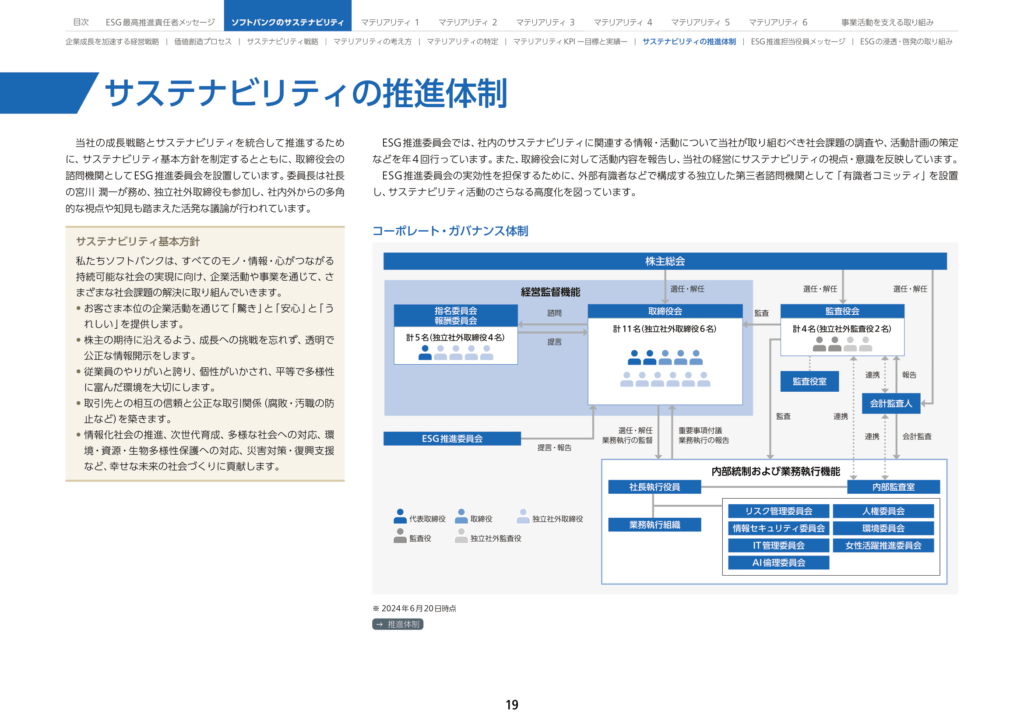The image size is (1024, 724).
Task: Click the コーポレート・ガバナンス体制 heading
Action: [450, 230]
